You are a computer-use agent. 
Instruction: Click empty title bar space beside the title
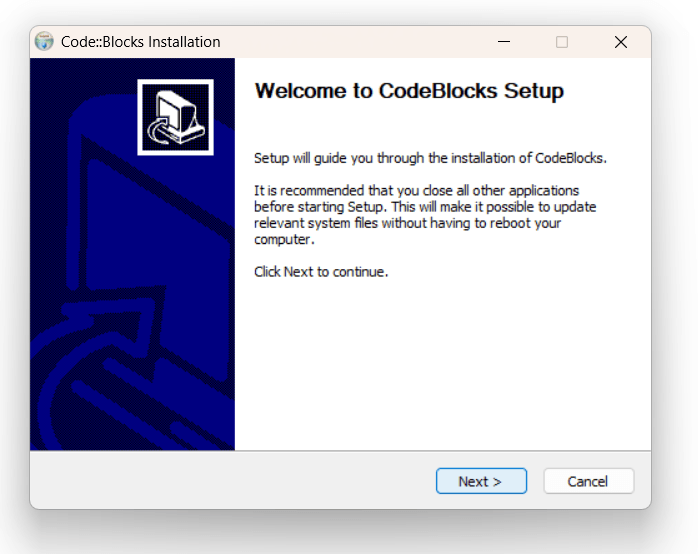[x=350, y=42]
